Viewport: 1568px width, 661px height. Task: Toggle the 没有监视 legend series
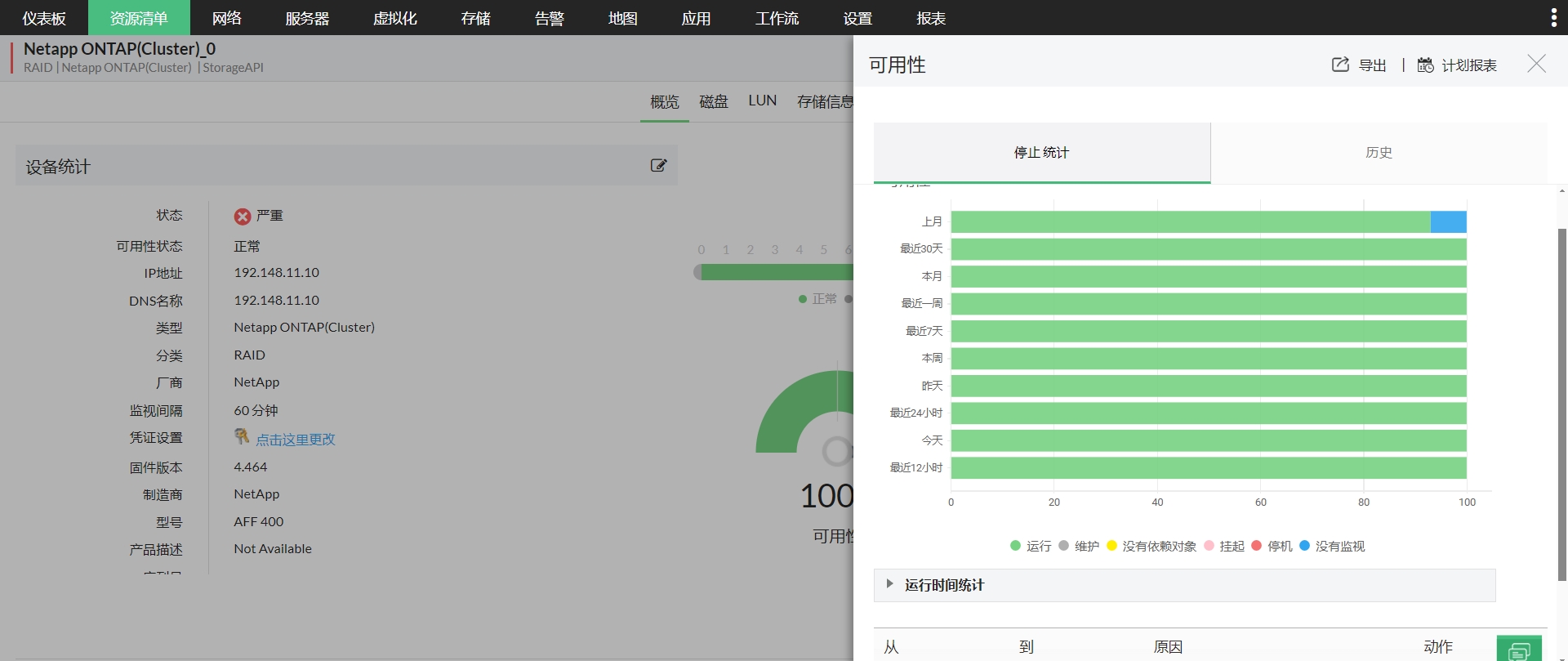click(1332, 546)
